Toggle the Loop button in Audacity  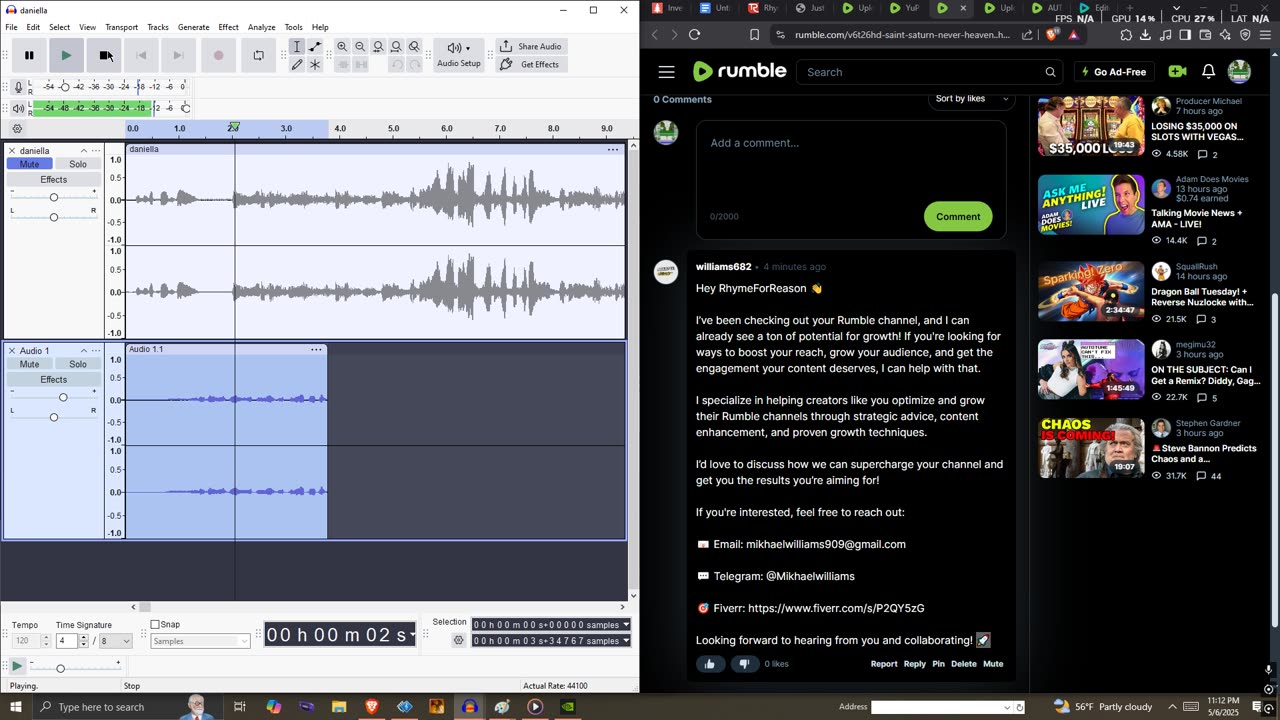[x=258, y=55]
